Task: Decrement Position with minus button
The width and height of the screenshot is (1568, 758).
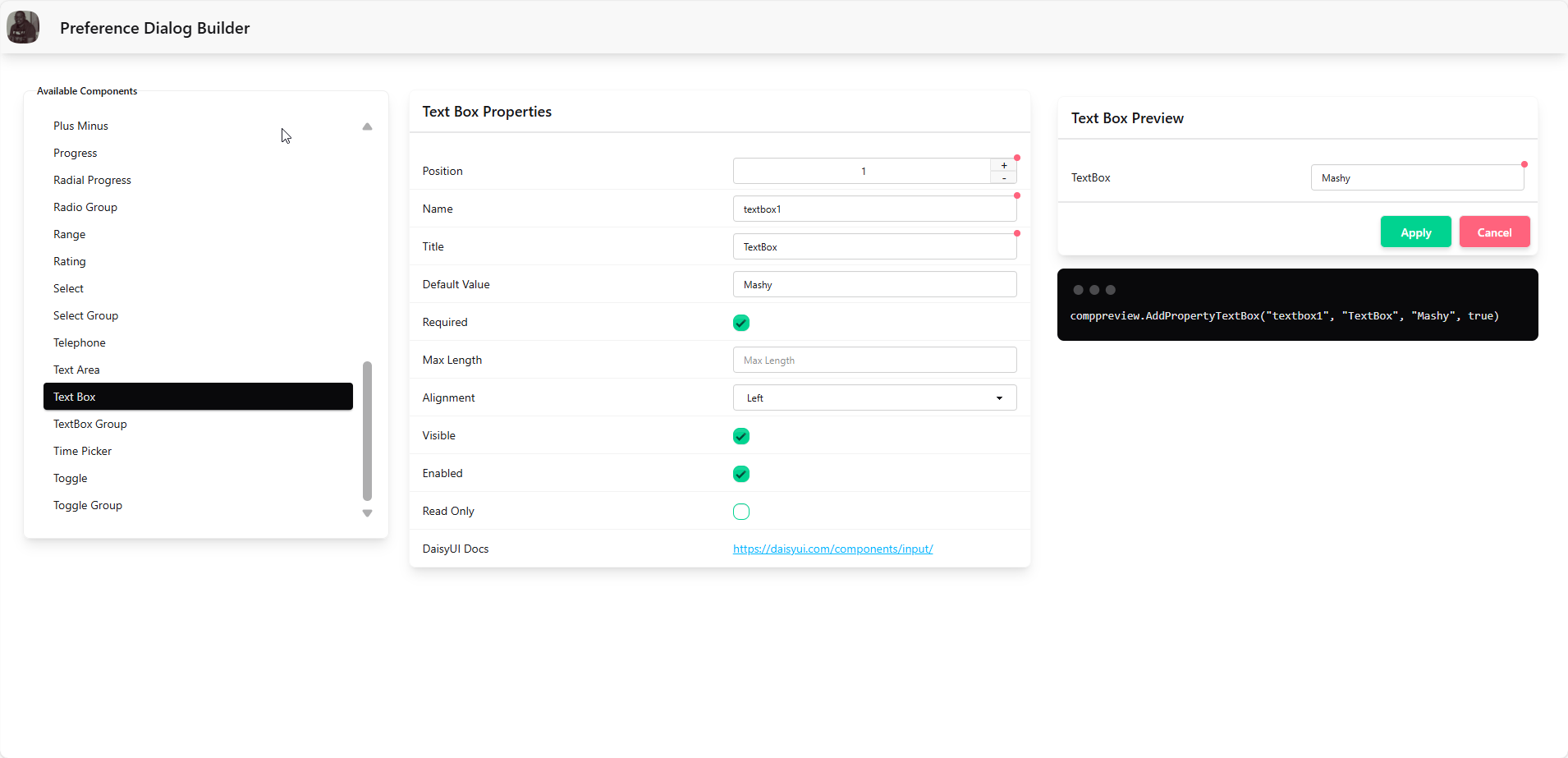Action: click(1003, 177)
